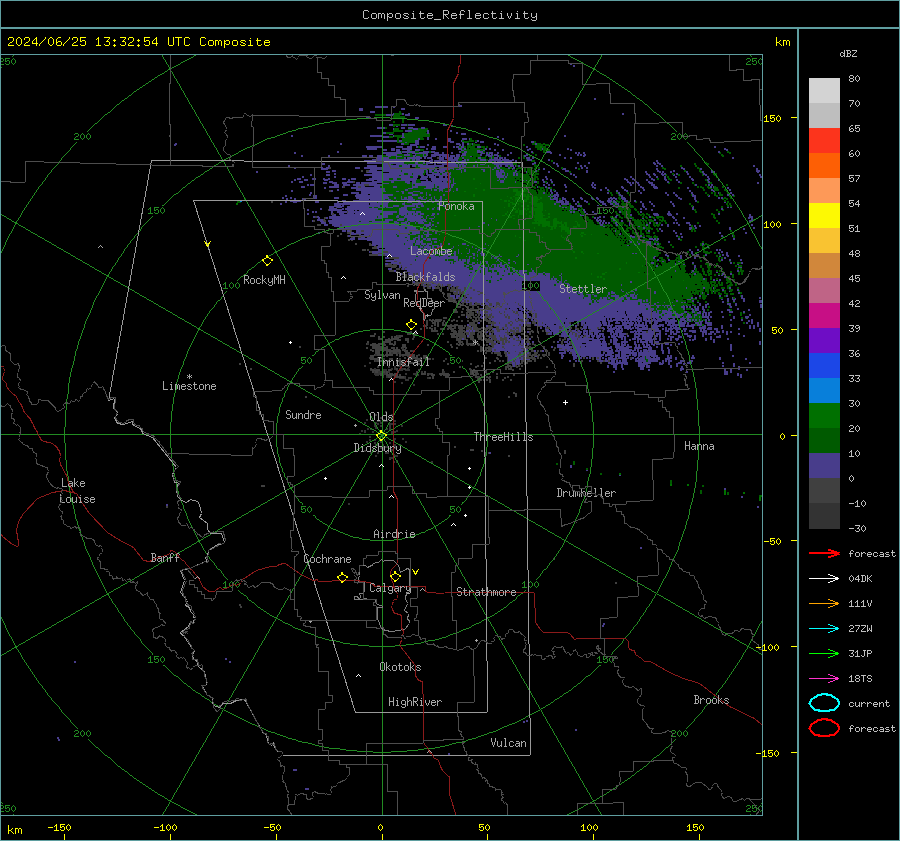
Task: Select the 20 dBZ green color swatch
Action: (824, 416)
